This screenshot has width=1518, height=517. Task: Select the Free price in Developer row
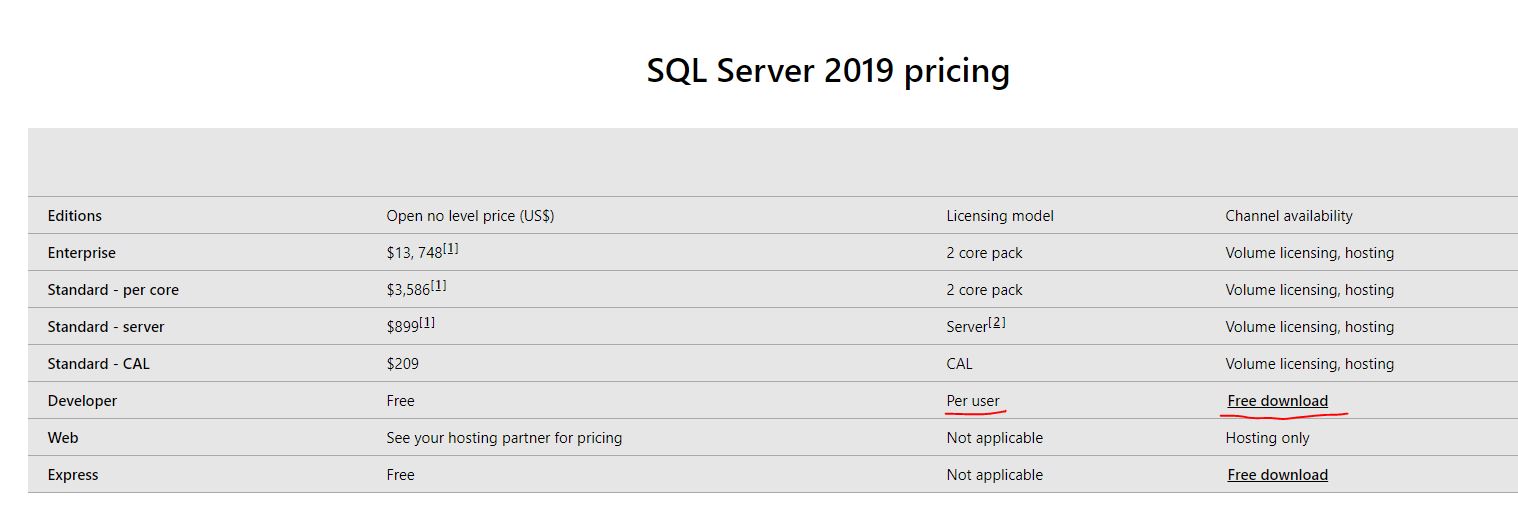pyautogui.click(x=400, y=401)
